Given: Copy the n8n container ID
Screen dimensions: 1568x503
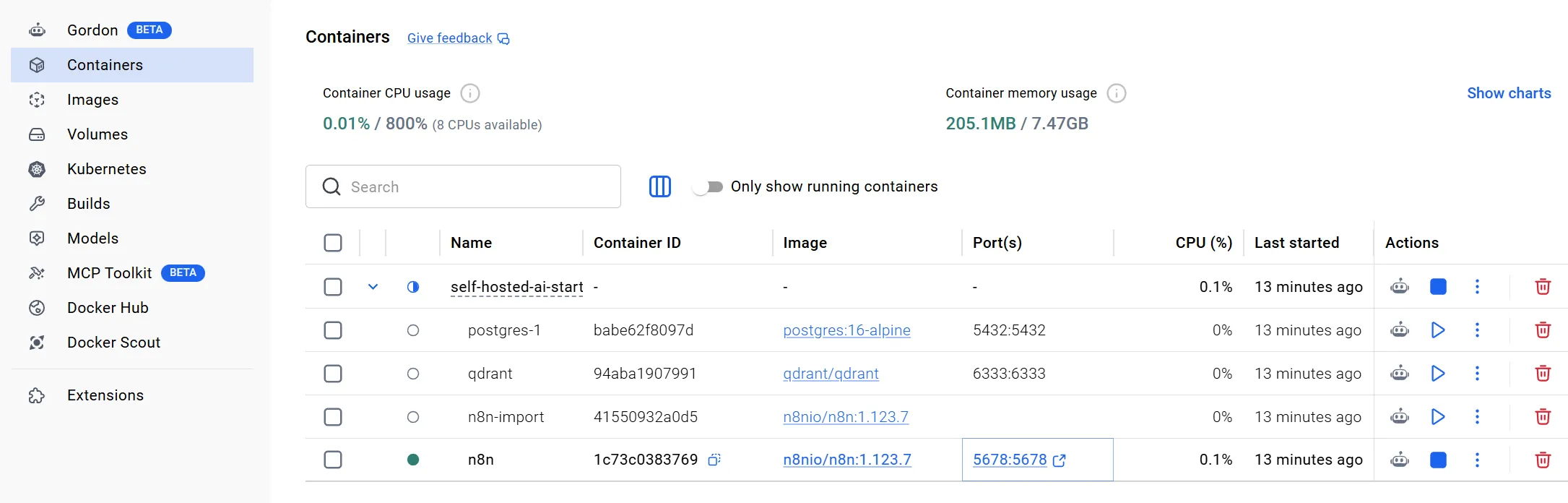Looking at the screenshot, I should coord(714,460).
